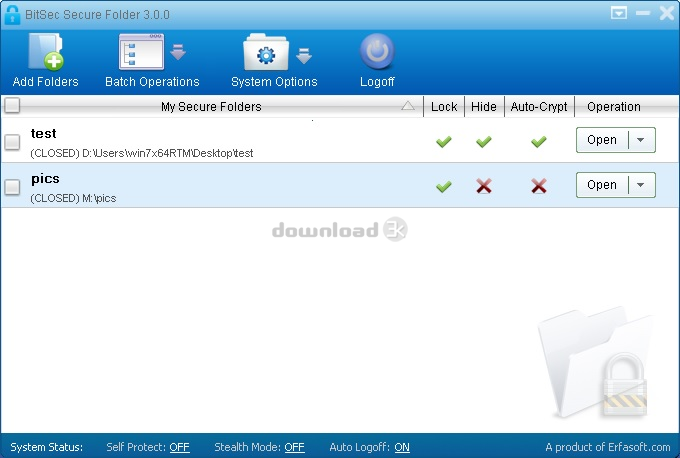Image resolution: width=680 pixels, height=458 pixels.
Task: Toggle the Lock checkmark for pics folder
Action: tap(444, 186)
